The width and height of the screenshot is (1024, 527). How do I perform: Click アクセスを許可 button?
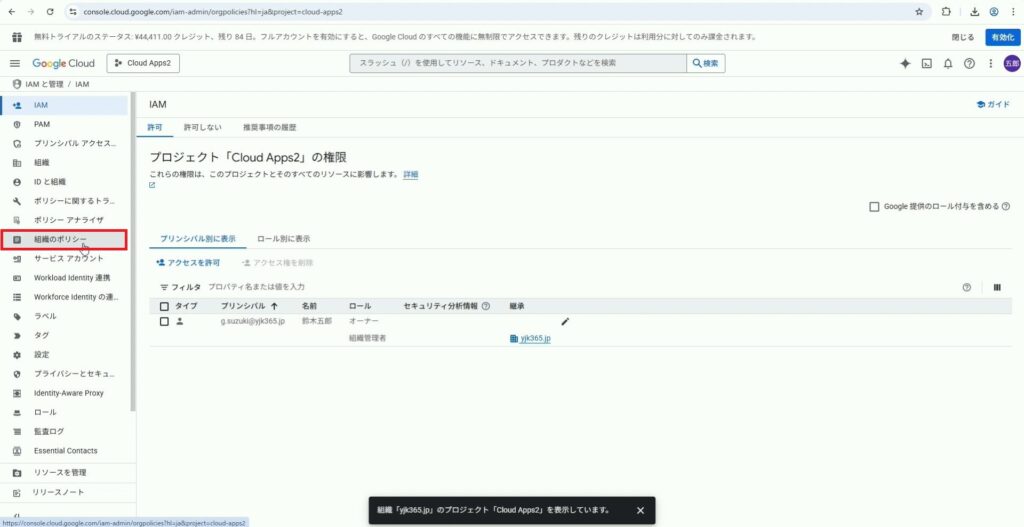pos(188,263)
